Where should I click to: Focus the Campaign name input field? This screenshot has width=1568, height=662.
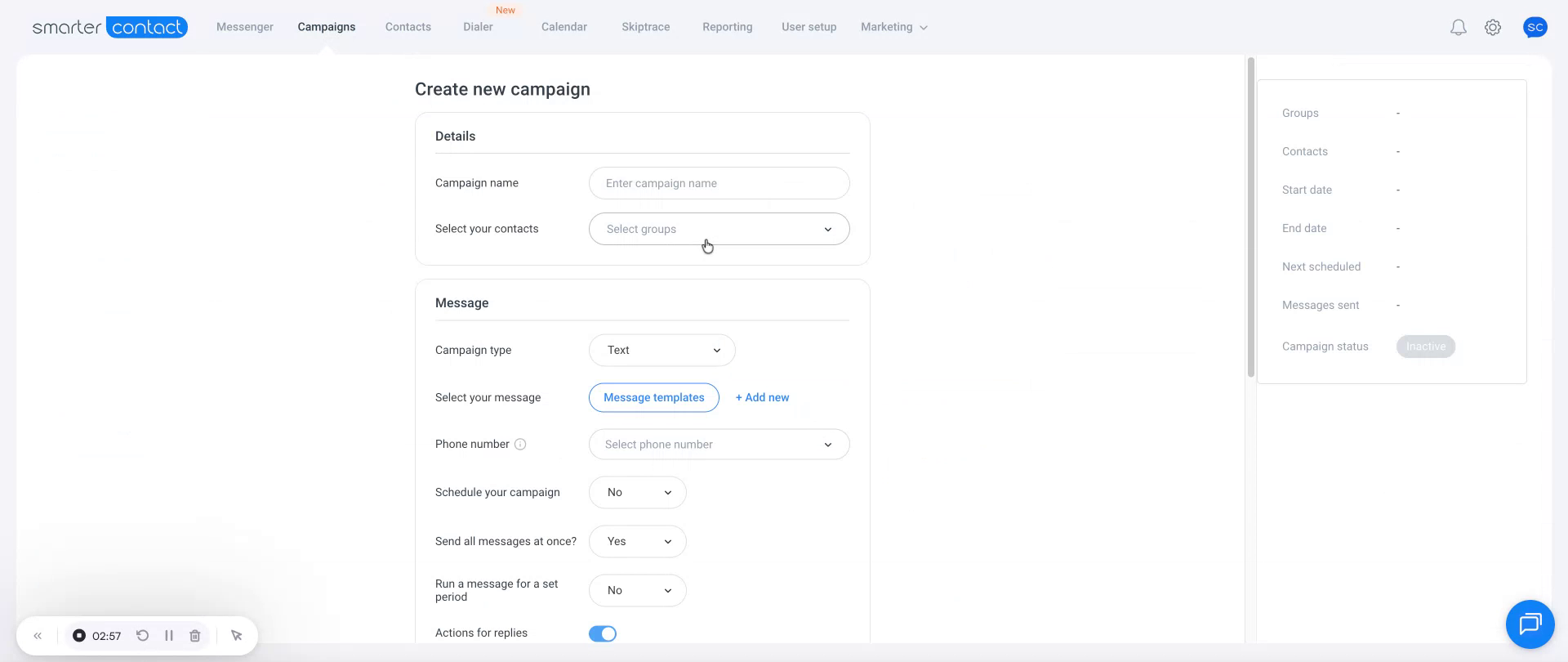click(719, 183)
